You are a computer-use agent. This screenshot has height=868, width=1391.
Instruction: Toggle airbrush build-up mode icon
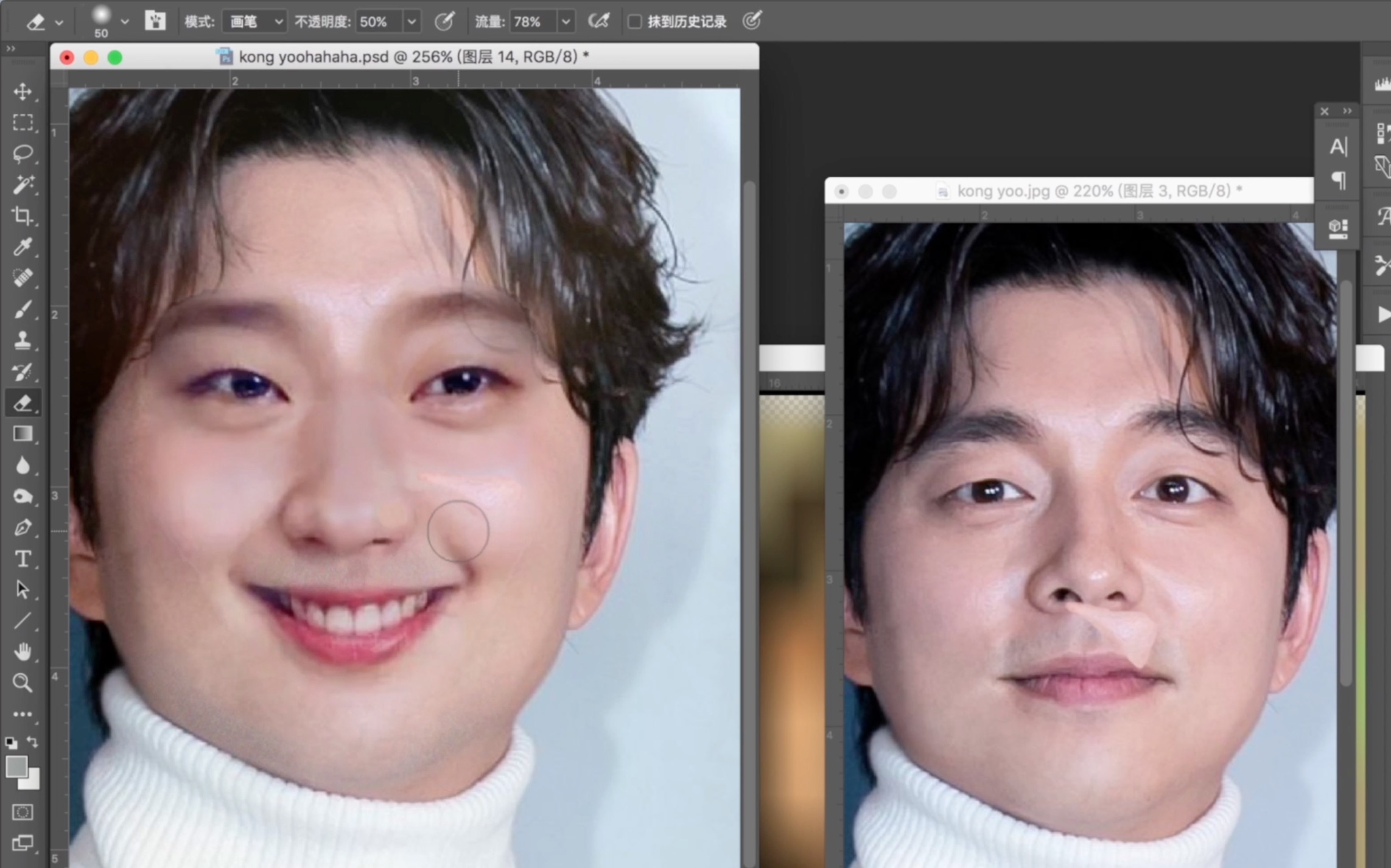pos(598,22)
